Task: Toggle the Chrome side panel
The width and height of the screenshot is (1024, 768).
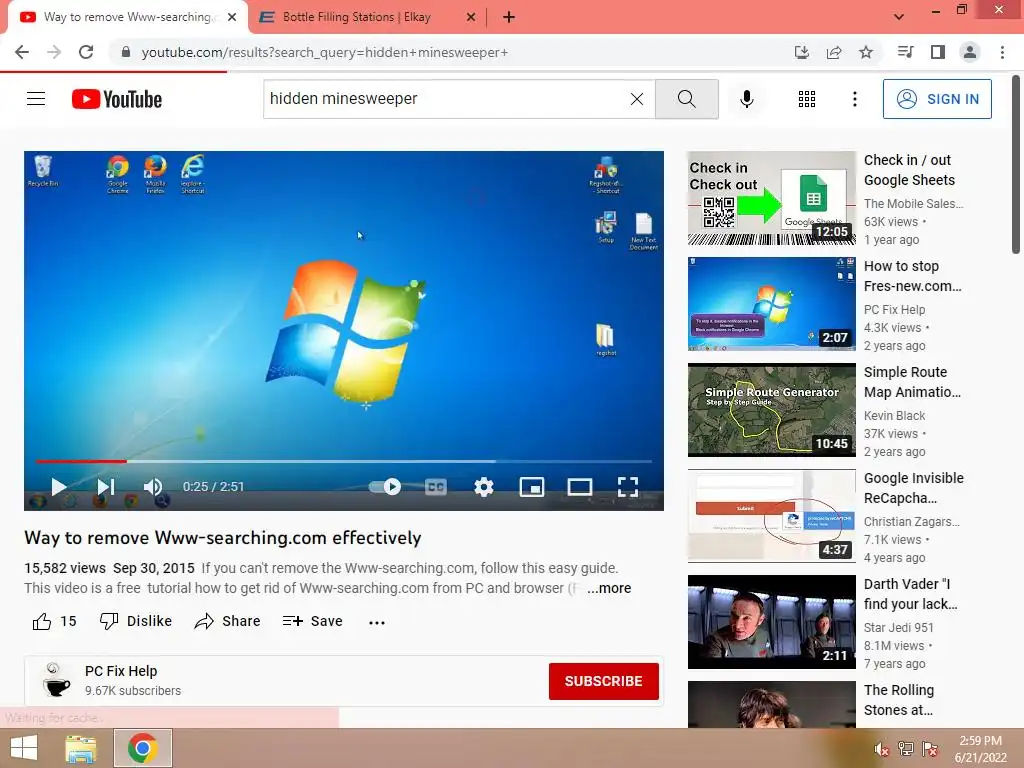Action: 938,52
